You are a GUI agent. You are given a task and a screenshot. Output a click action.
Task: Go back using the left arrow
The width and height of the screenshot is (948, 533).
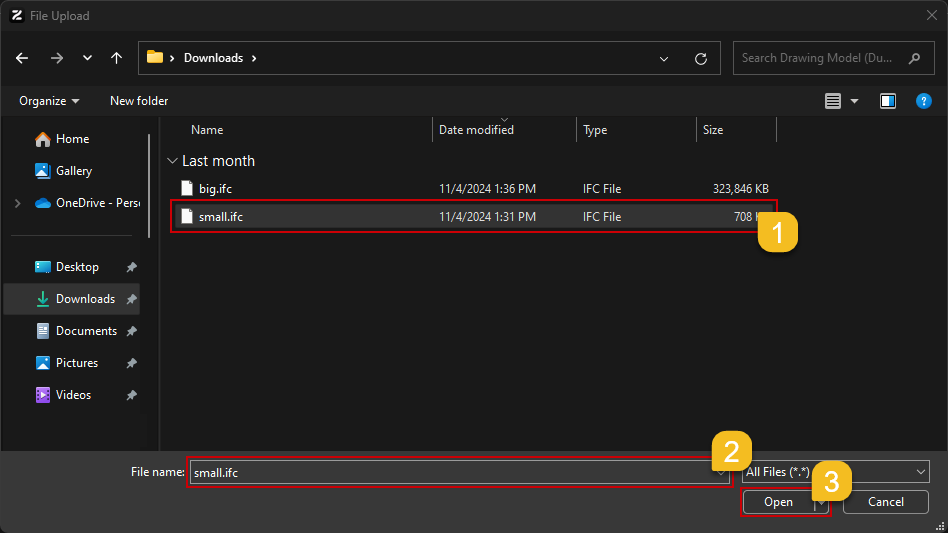(x=22, y=58)
